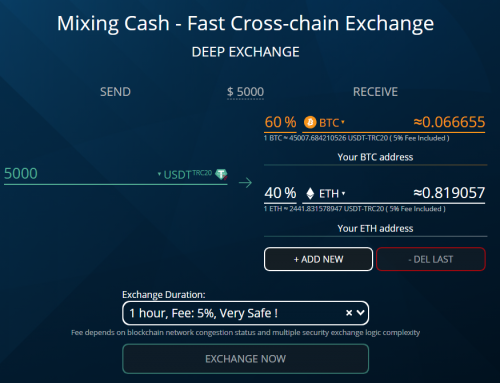
Task: Click the Ethereum diamond icon
Action: coord(310,193)
